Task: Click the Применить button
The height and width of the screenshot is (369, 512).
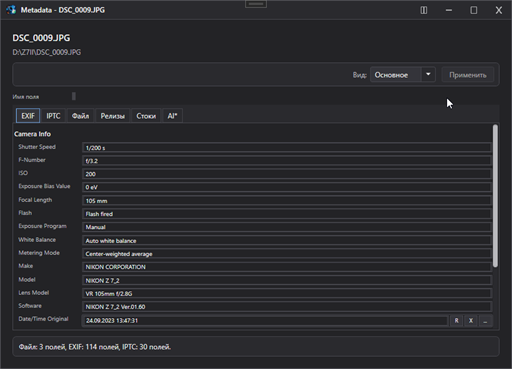Action: pos(468,75)
